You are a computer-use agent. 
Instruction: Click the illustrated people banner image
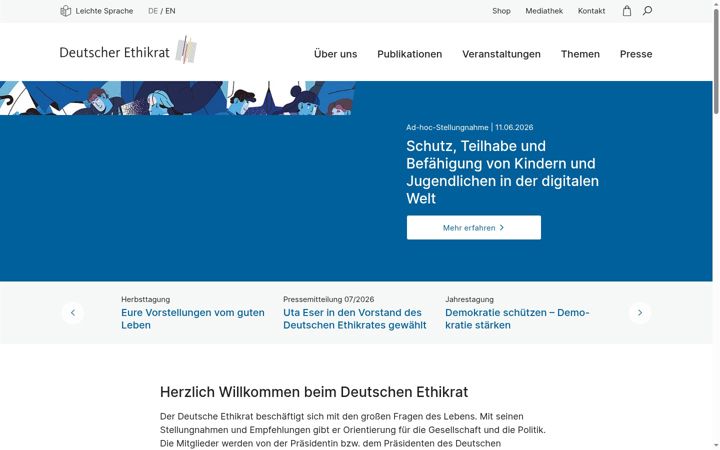[178, 98]
